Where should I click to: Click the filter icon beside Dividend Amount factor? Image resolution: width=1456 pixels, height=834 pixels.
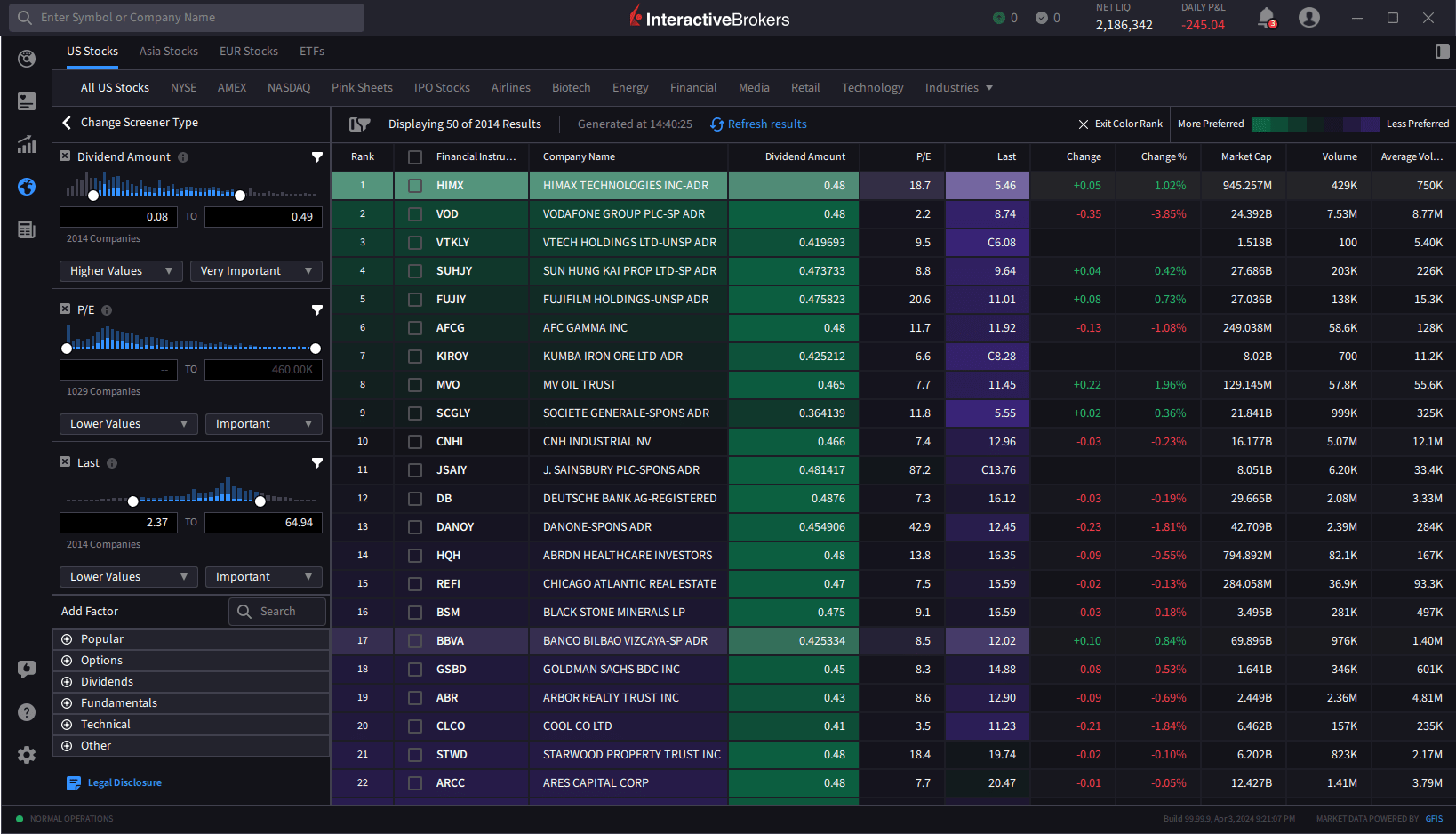pos(317,156)
